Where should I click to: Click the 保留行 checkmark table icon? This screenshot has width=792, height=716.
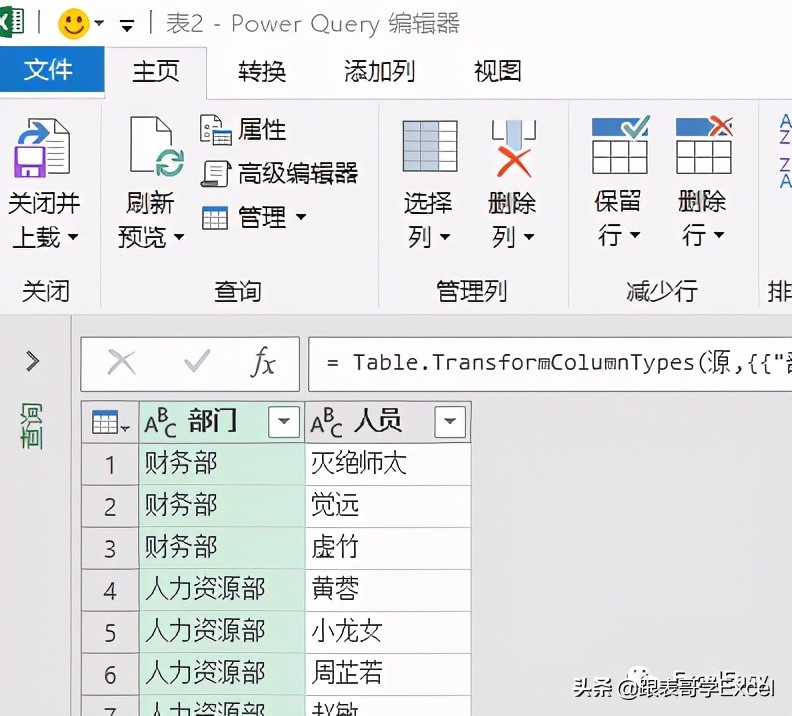coord(621,145)
